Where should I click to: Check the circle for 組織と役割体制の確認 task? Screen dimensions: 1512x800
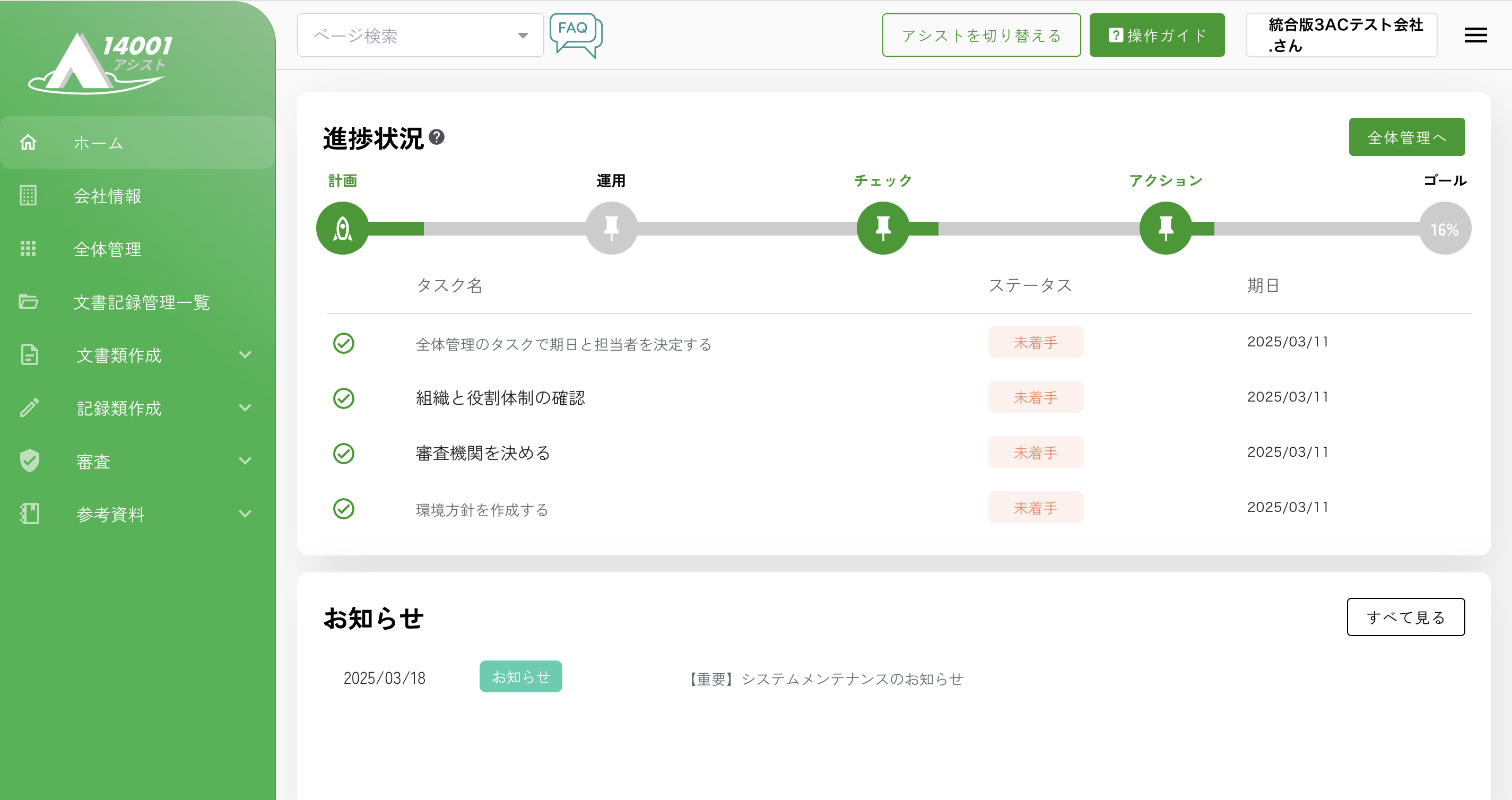(343, 398)
